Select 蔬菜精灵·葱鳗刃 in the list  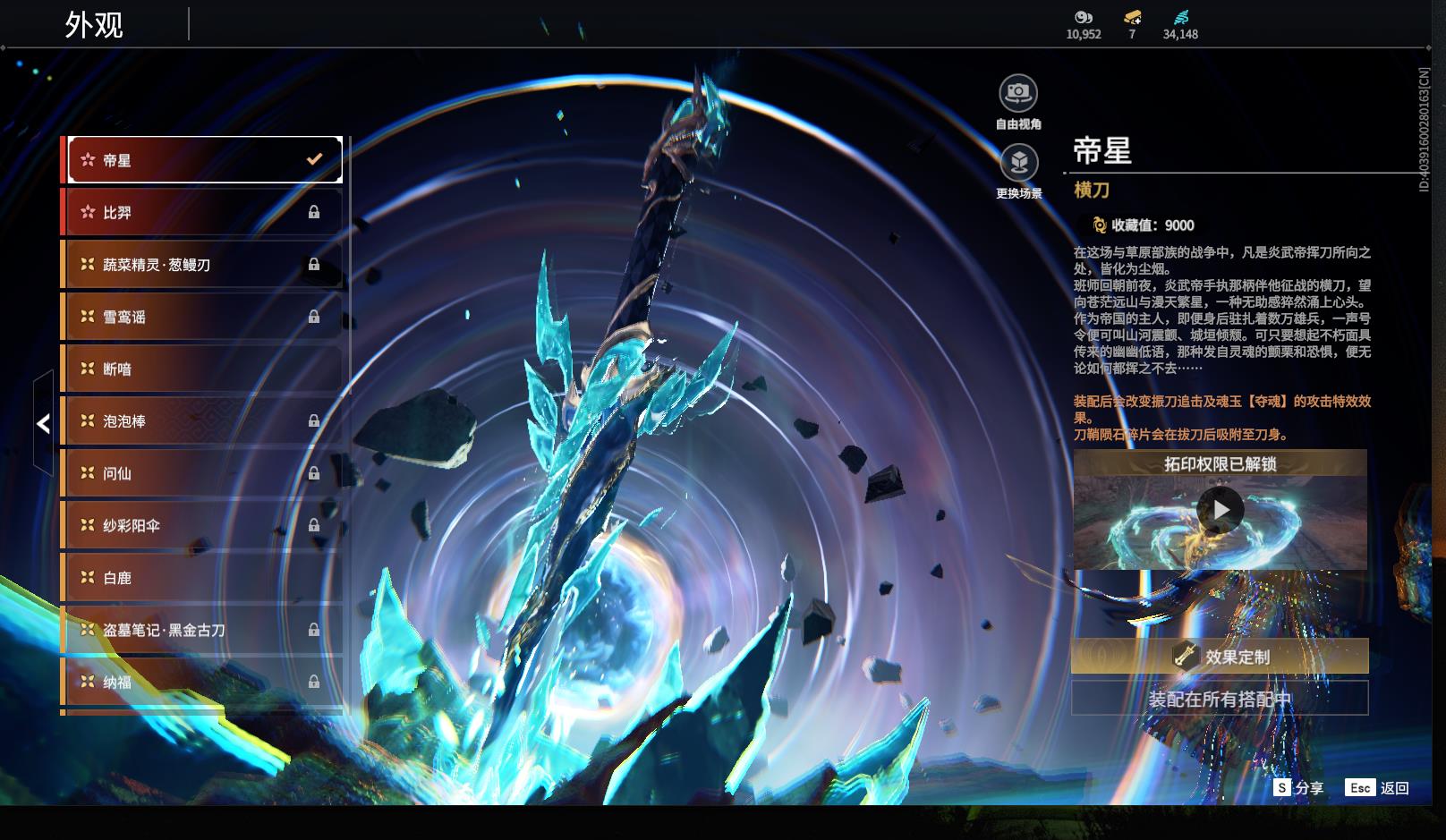(202, 265)
